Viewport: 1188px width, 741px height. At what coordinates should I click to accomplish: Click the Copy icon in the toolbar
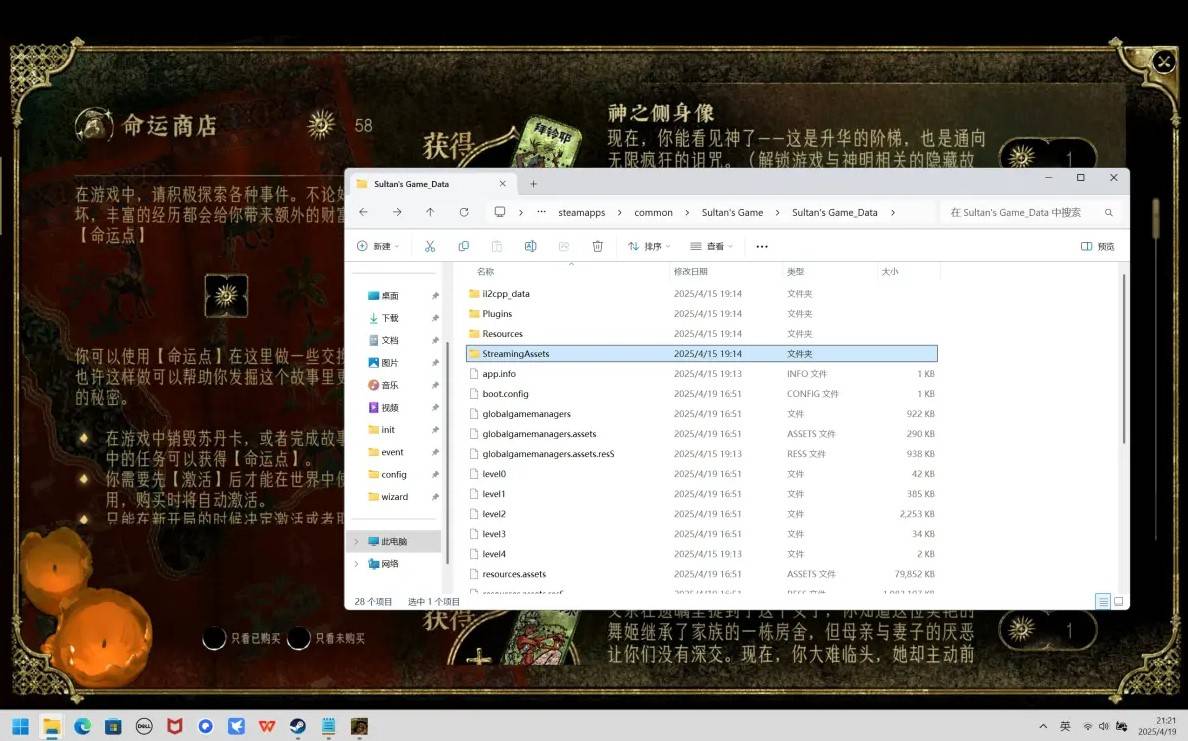[463, 245]
